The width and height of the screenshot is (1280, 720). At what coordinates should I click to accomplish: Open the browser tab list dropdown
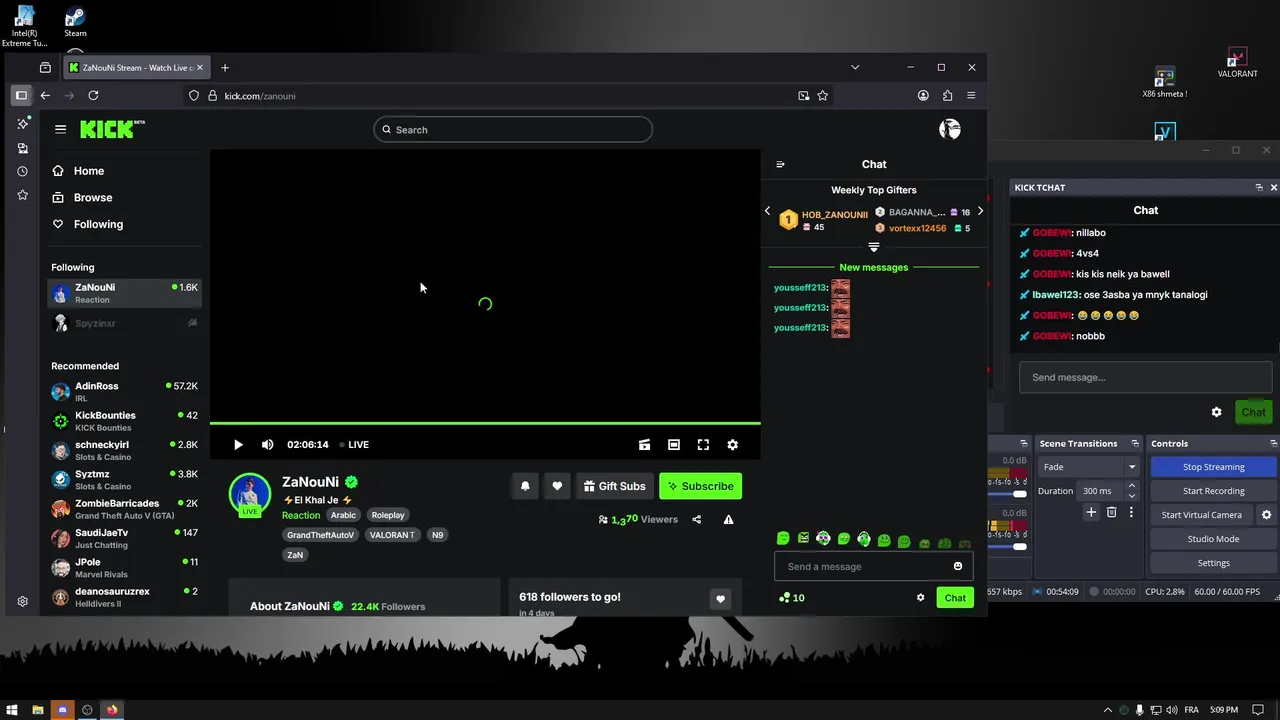[x=855, y=67]
